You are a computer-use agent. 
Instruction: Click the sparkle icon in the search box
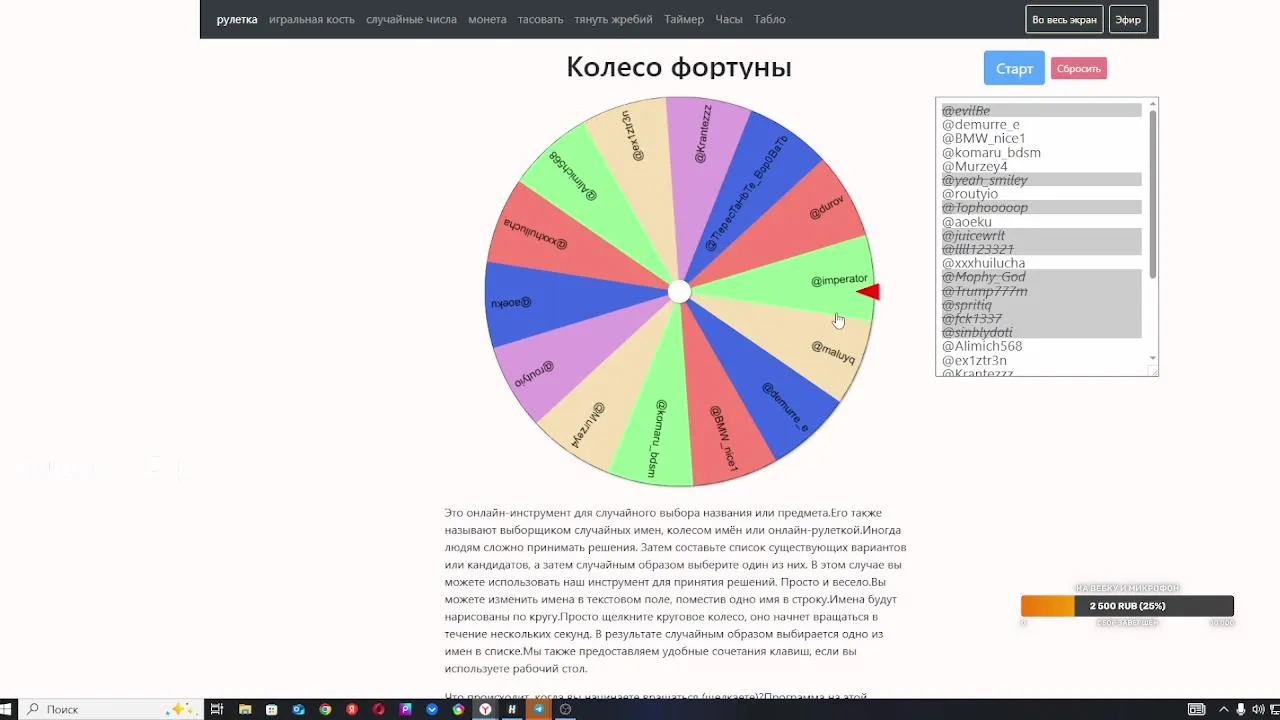(181, 709)
